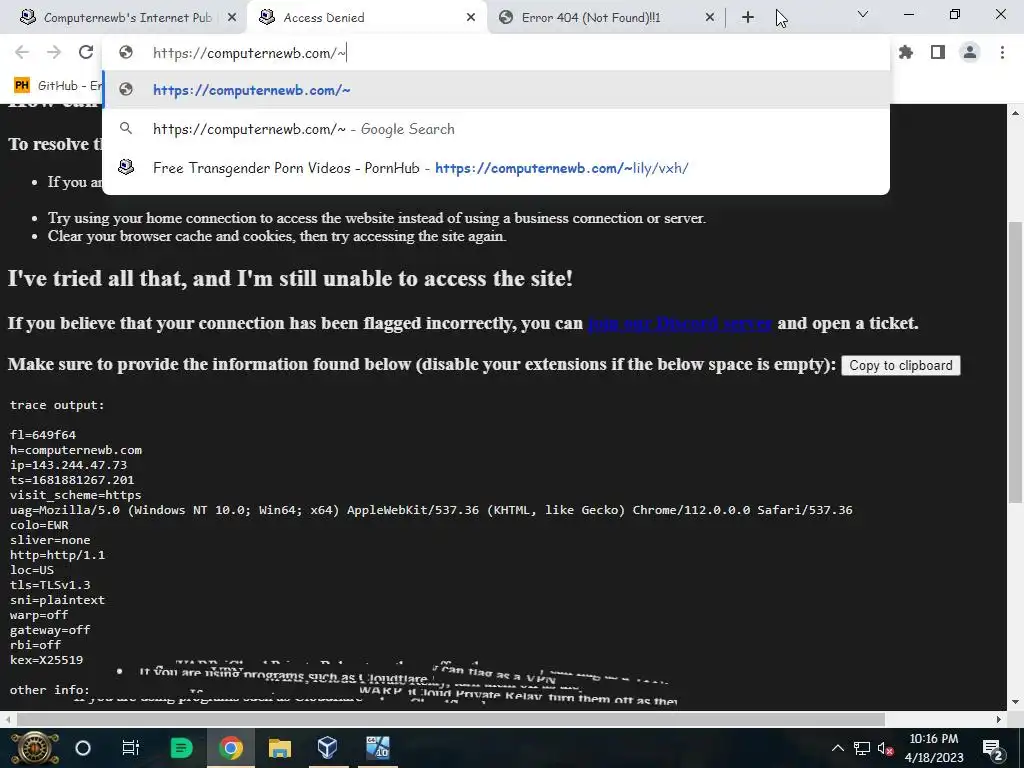Open the Windows 10 app taskbar icon
The width and height of the screenshot is (1024, 768).
tap(377, 748)
